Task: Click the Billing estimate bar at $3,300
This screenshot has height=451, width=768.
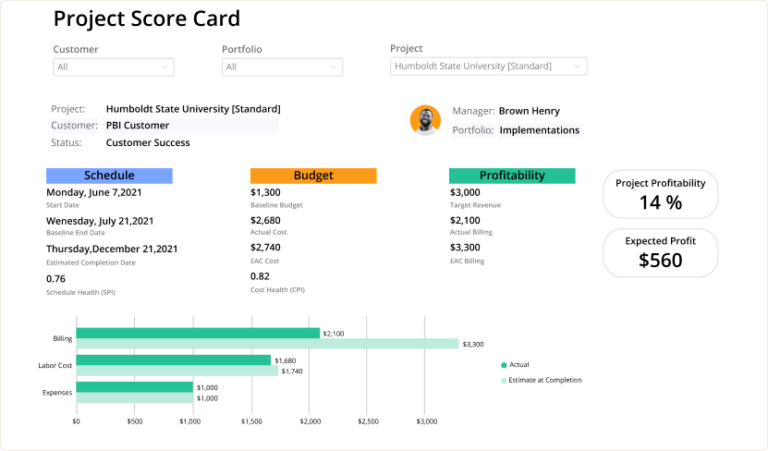Action: (267, 344)
